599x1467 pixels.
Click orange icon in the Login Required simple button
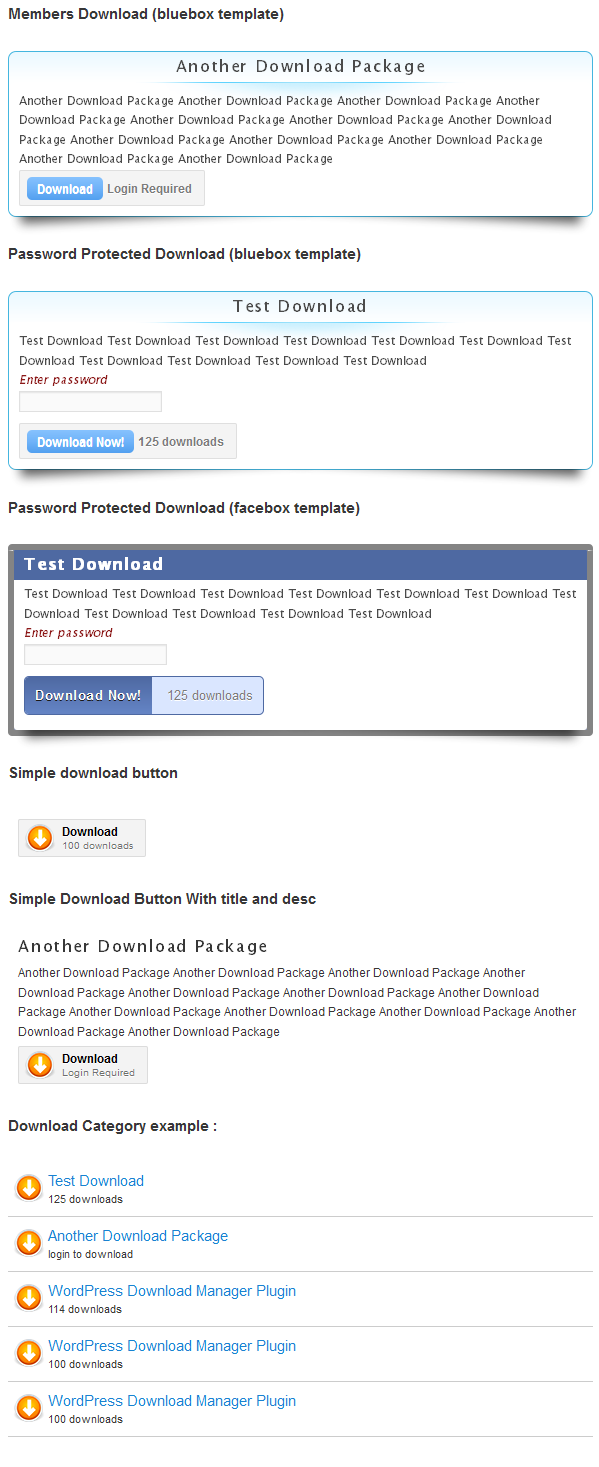point(40,1065)
